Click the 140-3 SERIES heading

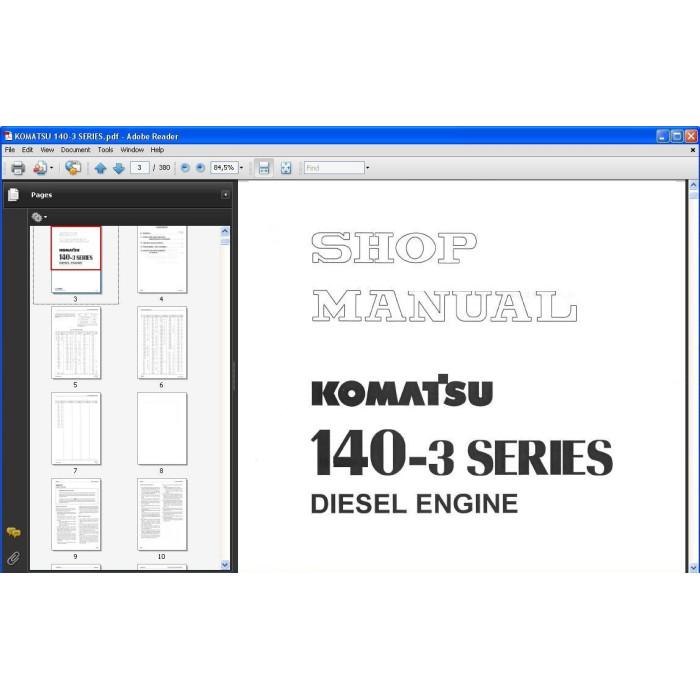coord(462,453)
